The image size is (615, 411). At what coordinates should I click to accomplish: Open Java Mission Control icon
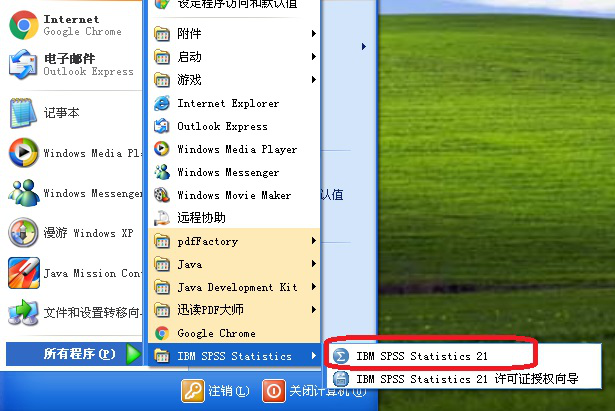click(x=24, y=273)
